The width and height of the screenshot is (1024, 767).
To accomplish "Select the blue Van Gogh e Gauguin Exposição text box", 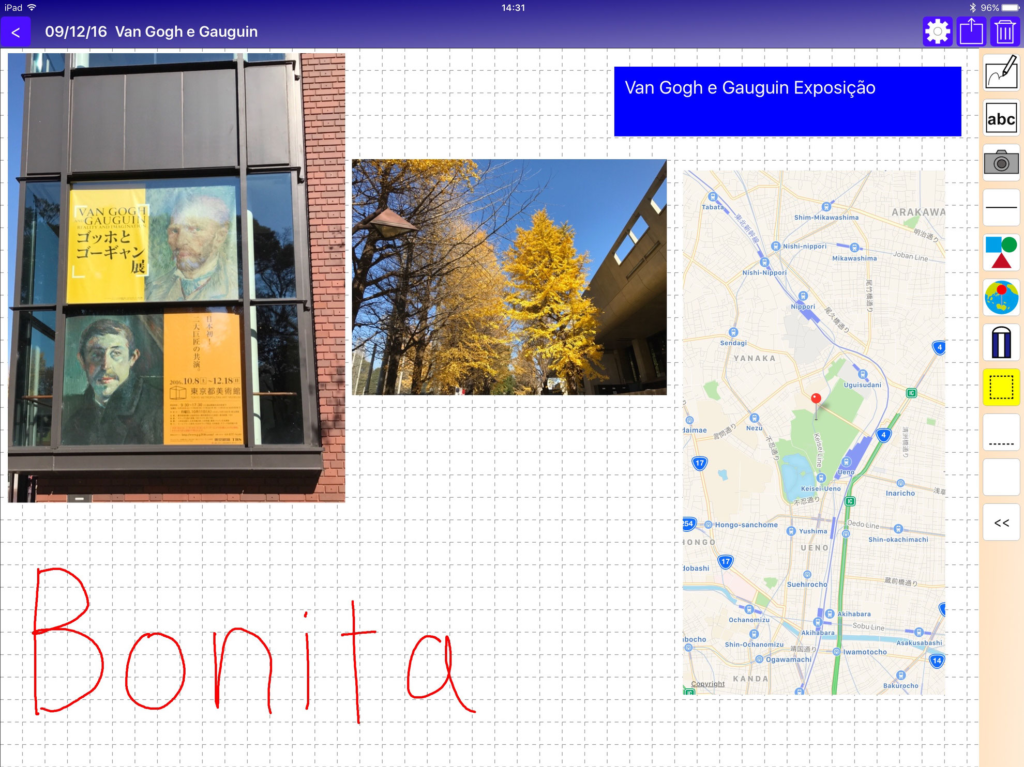I will pos(787,101).
